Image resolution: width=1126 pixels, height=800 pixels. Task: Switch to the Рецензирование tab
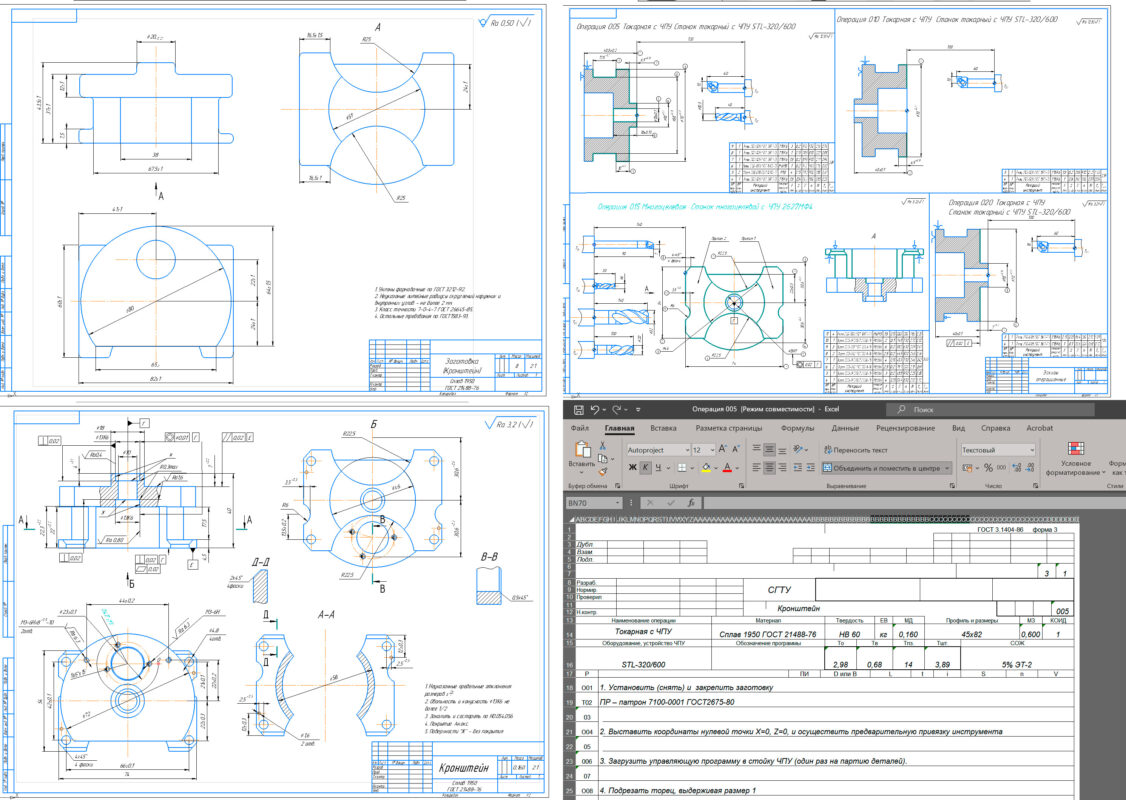905,428
